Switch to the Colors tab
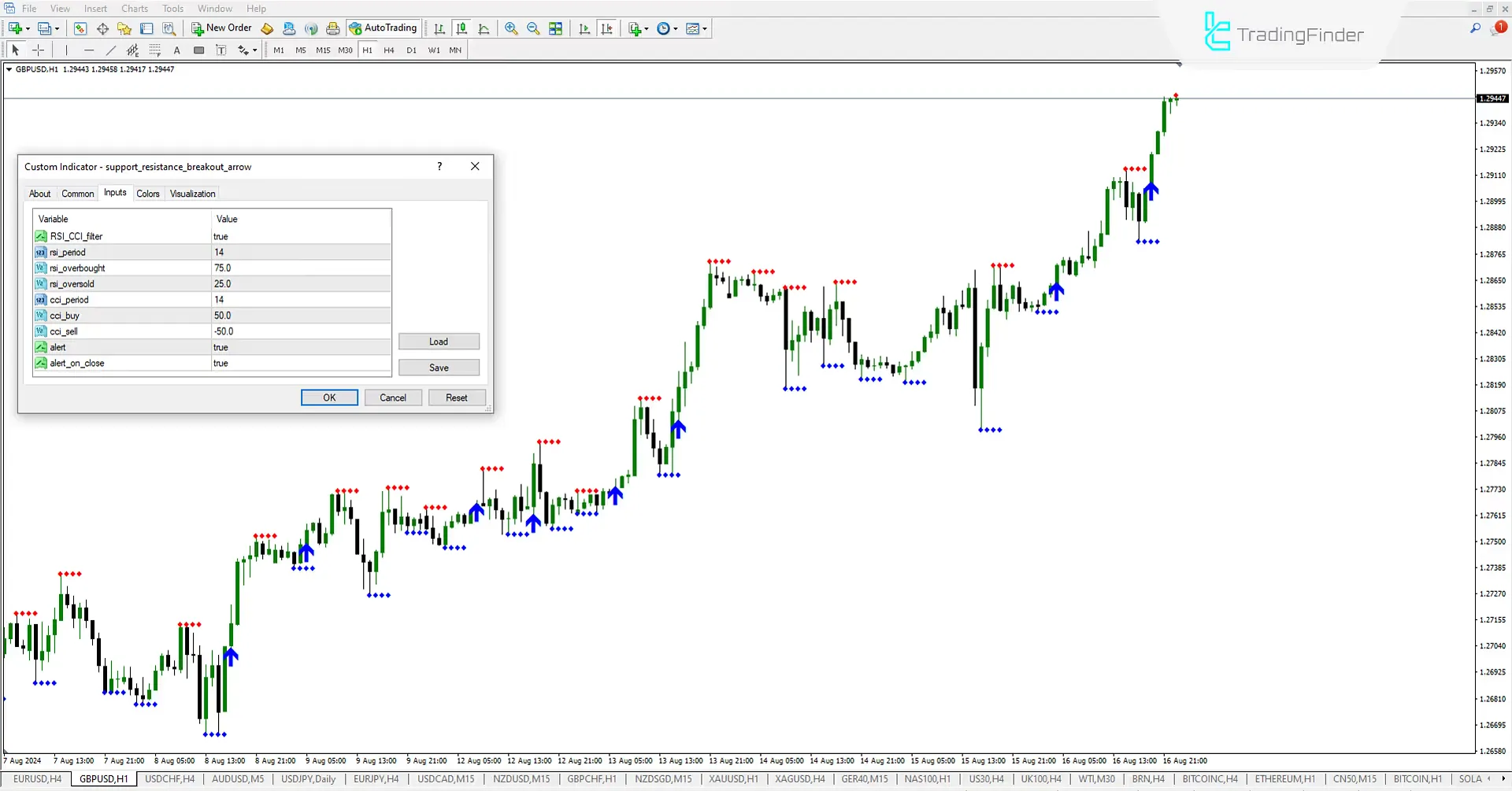Screen dimensions: 1512x791 pyautogui.click(x=148, y=194)
